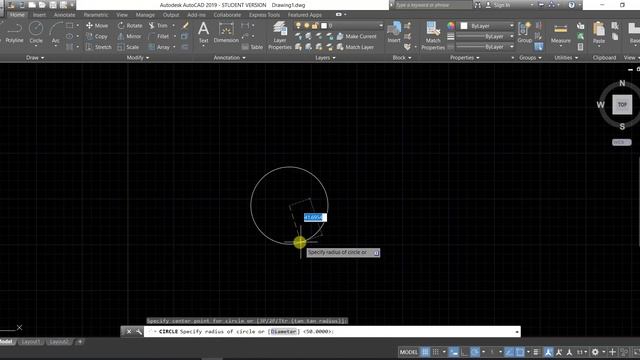Screen dimensions: 640x360
Task: Open the workspace switching gear icon
Action: (595, 352)
